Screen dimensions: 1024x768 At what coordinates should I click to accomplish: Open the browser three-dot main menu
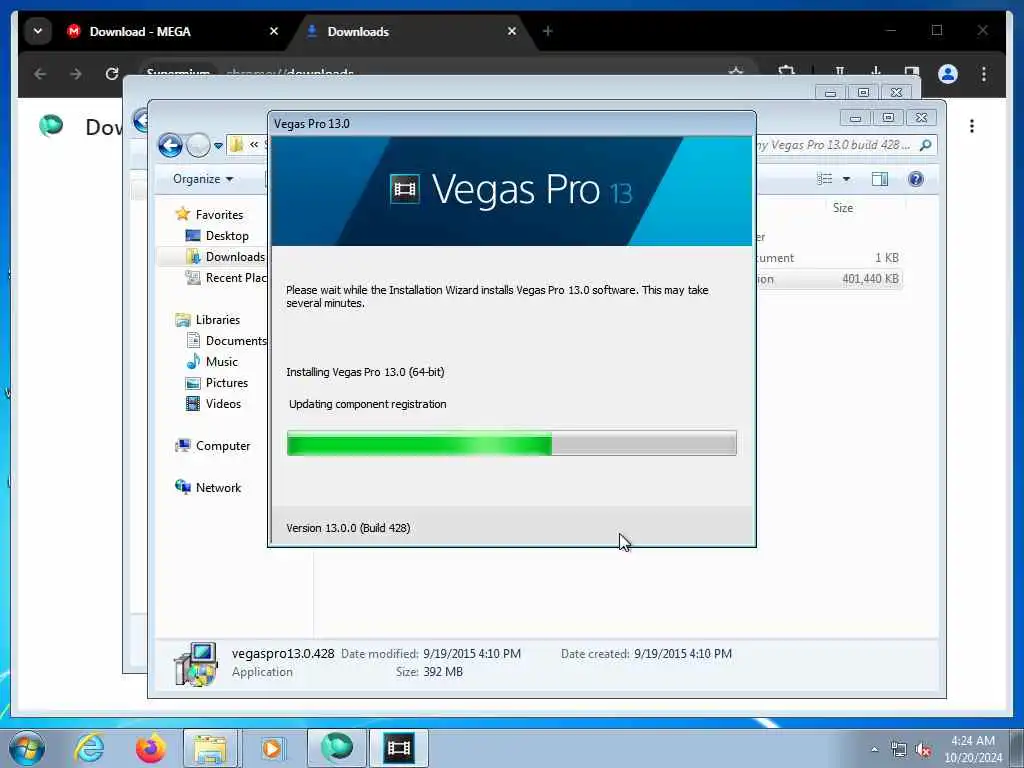(984, 74)
